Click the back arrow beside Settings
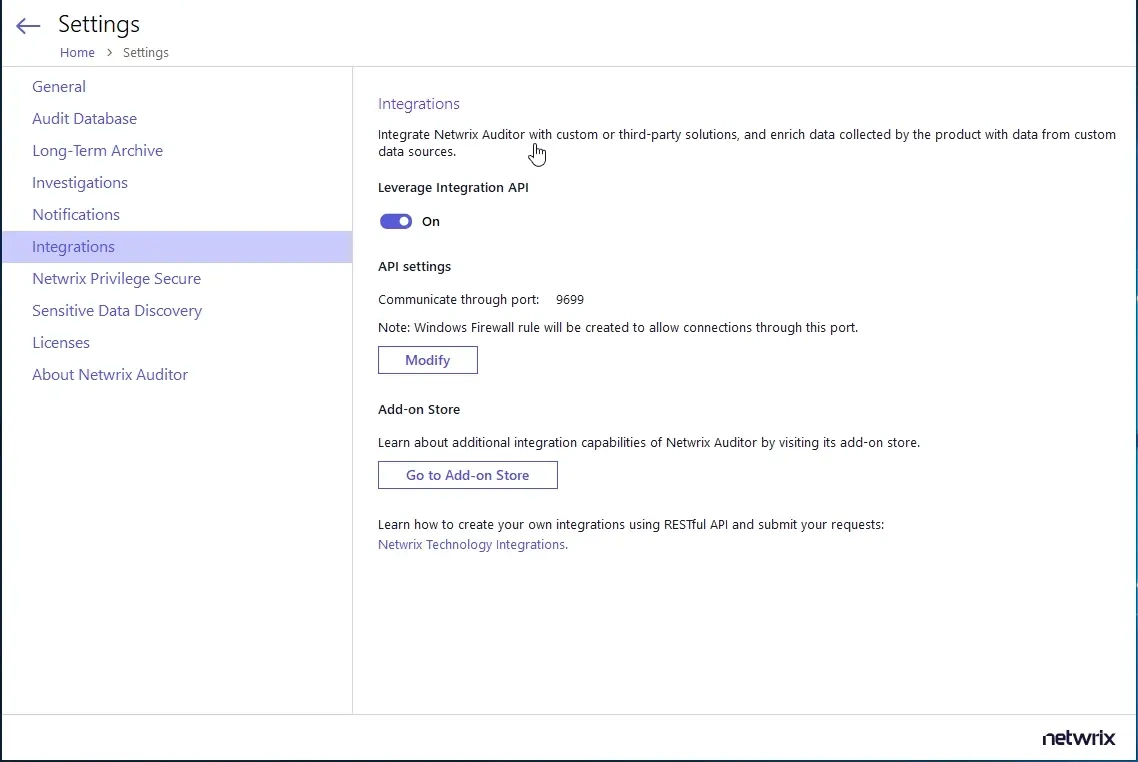 27,25
